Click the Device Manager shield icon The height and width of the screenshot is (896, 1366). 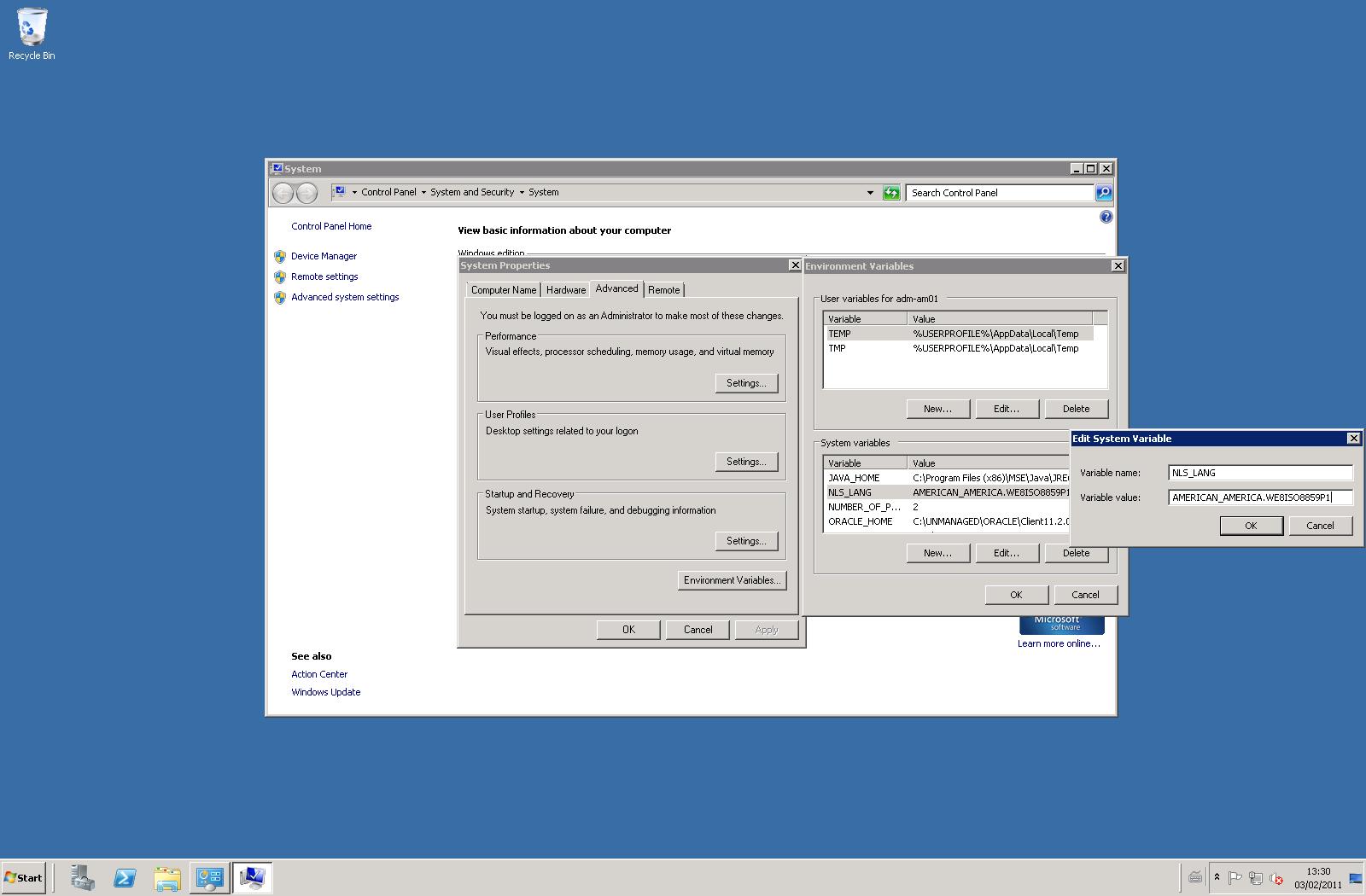pos(280,256)
